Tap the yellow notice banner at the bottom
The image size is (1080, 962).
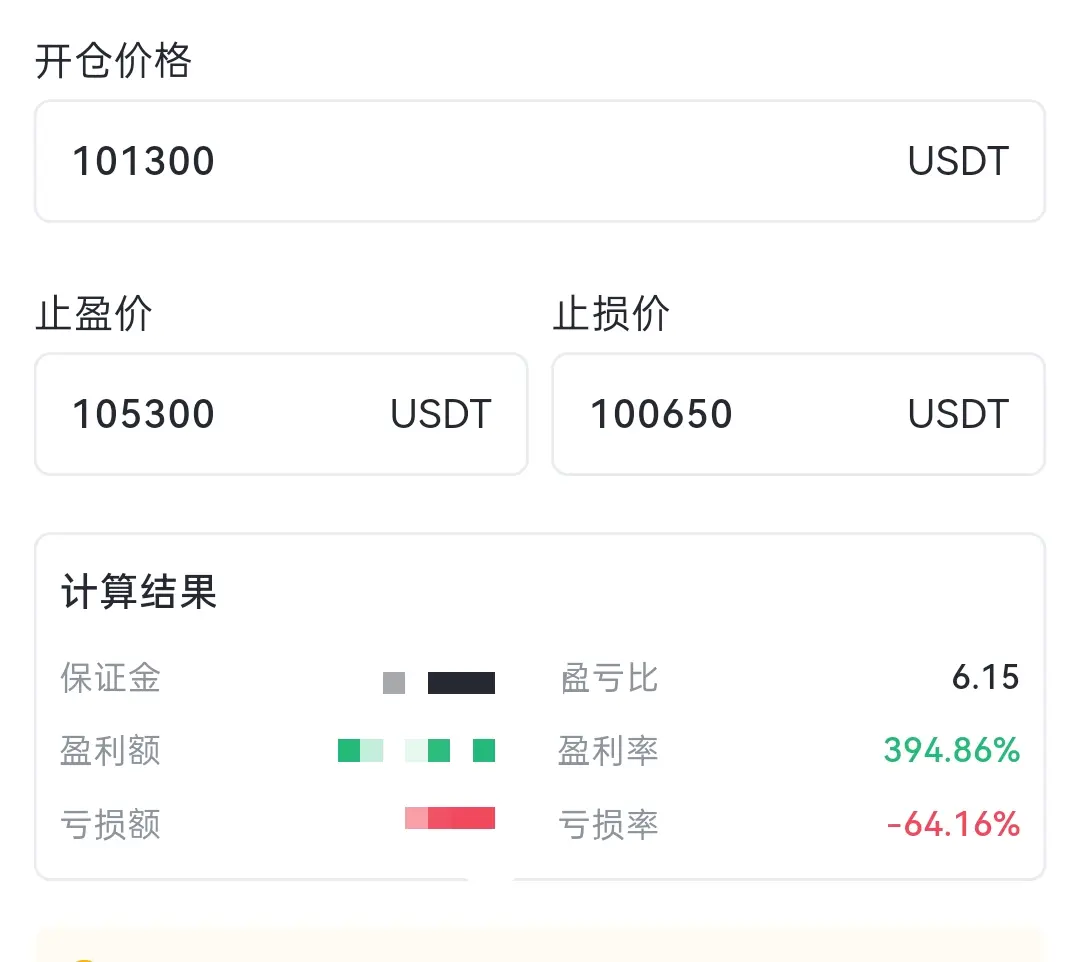pyautogui.click(x=540, y=946)
